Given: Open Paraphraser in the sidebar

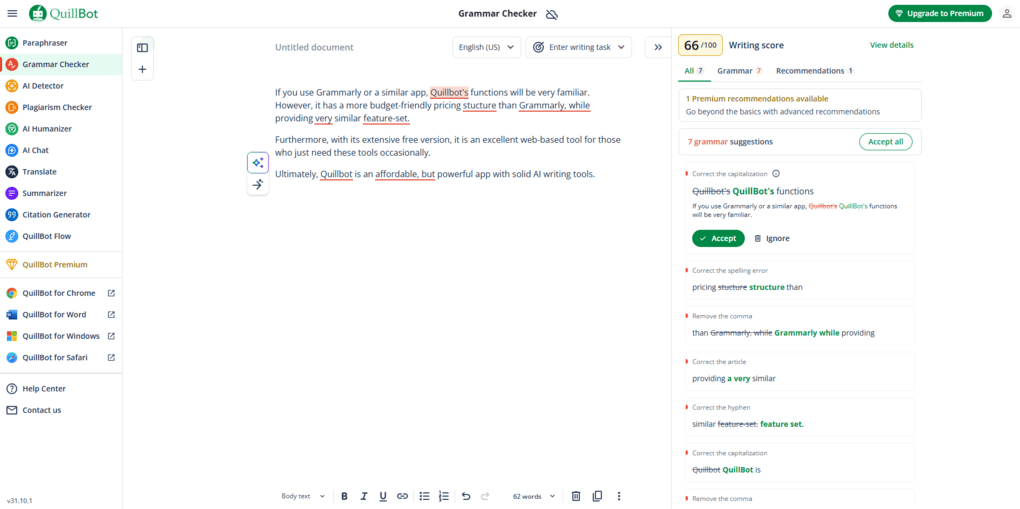Looking at the screenshot, I should click(x=61, y=43).
